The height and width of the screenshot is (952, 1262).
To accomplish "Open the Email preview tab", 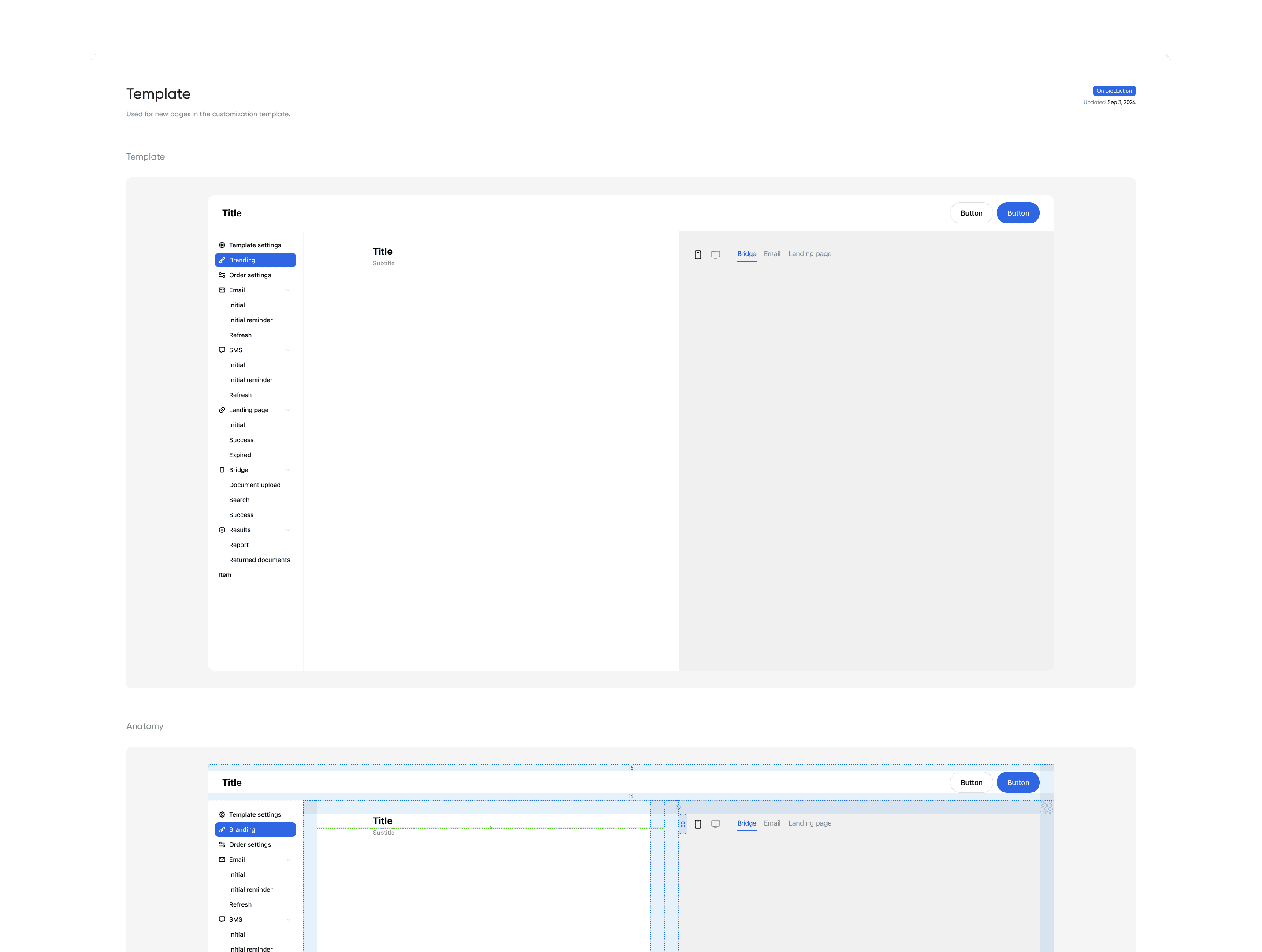I will point(772,254).
